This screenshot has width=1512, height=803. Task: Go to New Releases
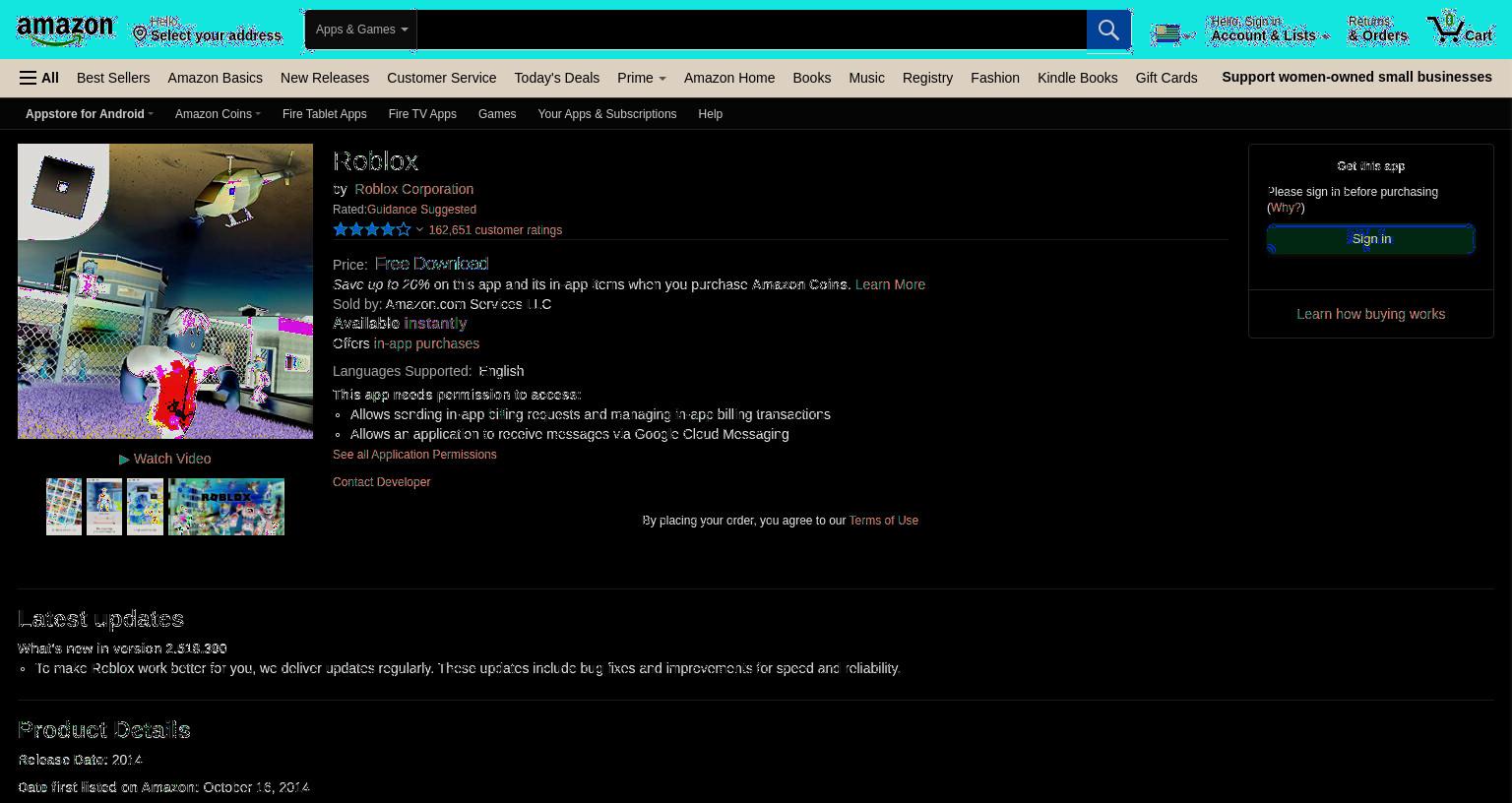(325, 78)
